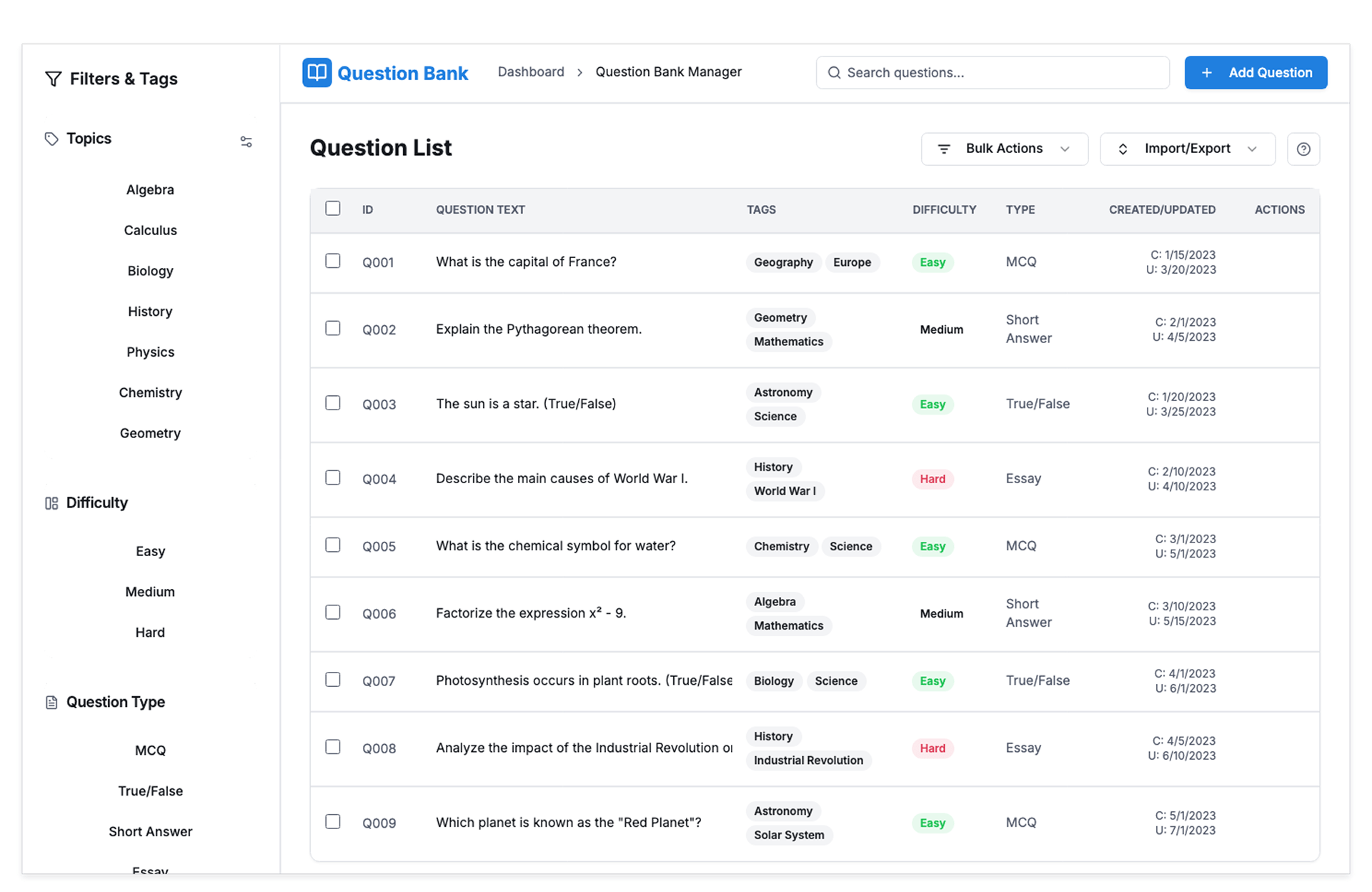Click the Topics settings sliders icon
The width and height of the screenshot is (1372, 892).
tap(246, 142)
